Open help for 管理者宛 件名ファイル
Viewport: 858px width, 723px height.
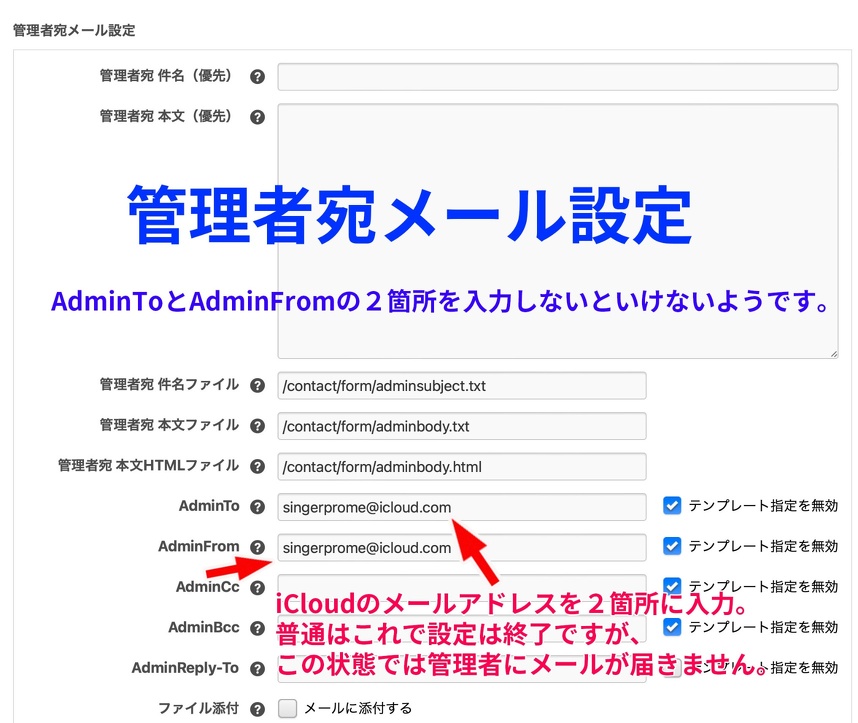257,385
